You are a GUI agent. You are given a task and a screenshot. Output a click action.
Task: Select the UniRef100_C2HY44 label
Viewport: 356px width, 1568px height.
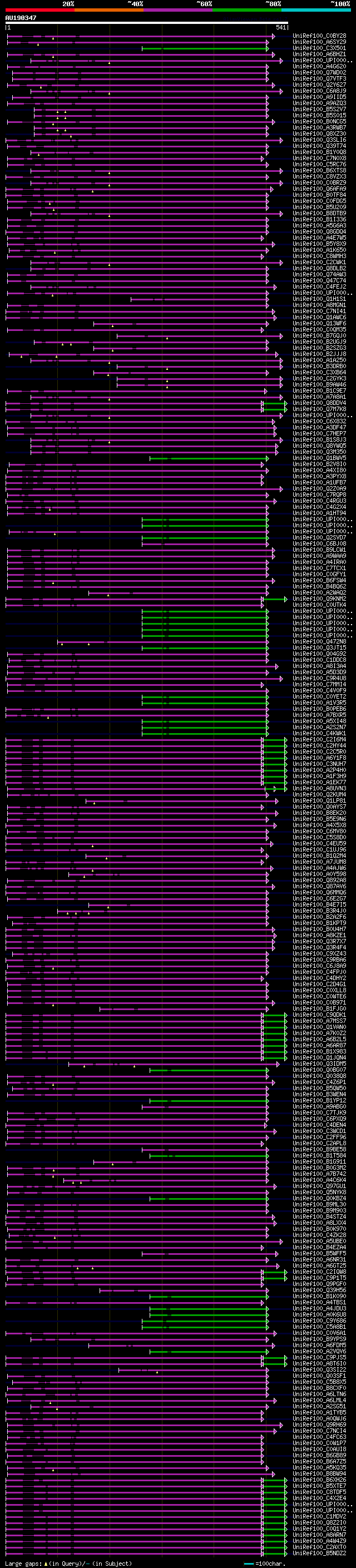319,745
